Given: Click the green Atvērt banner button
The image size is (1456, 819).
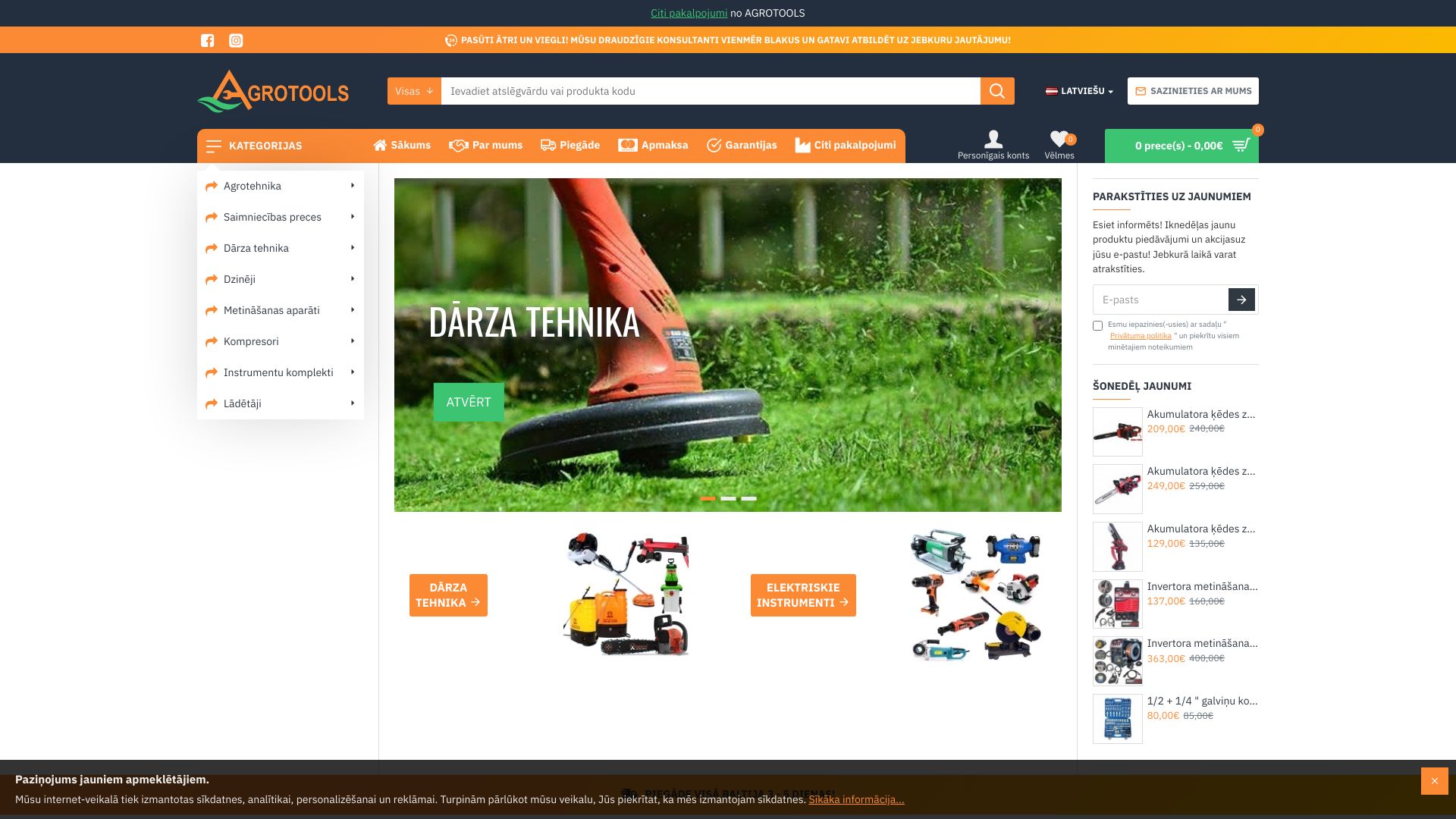Looking at the screenshot, I should [468, 402].
